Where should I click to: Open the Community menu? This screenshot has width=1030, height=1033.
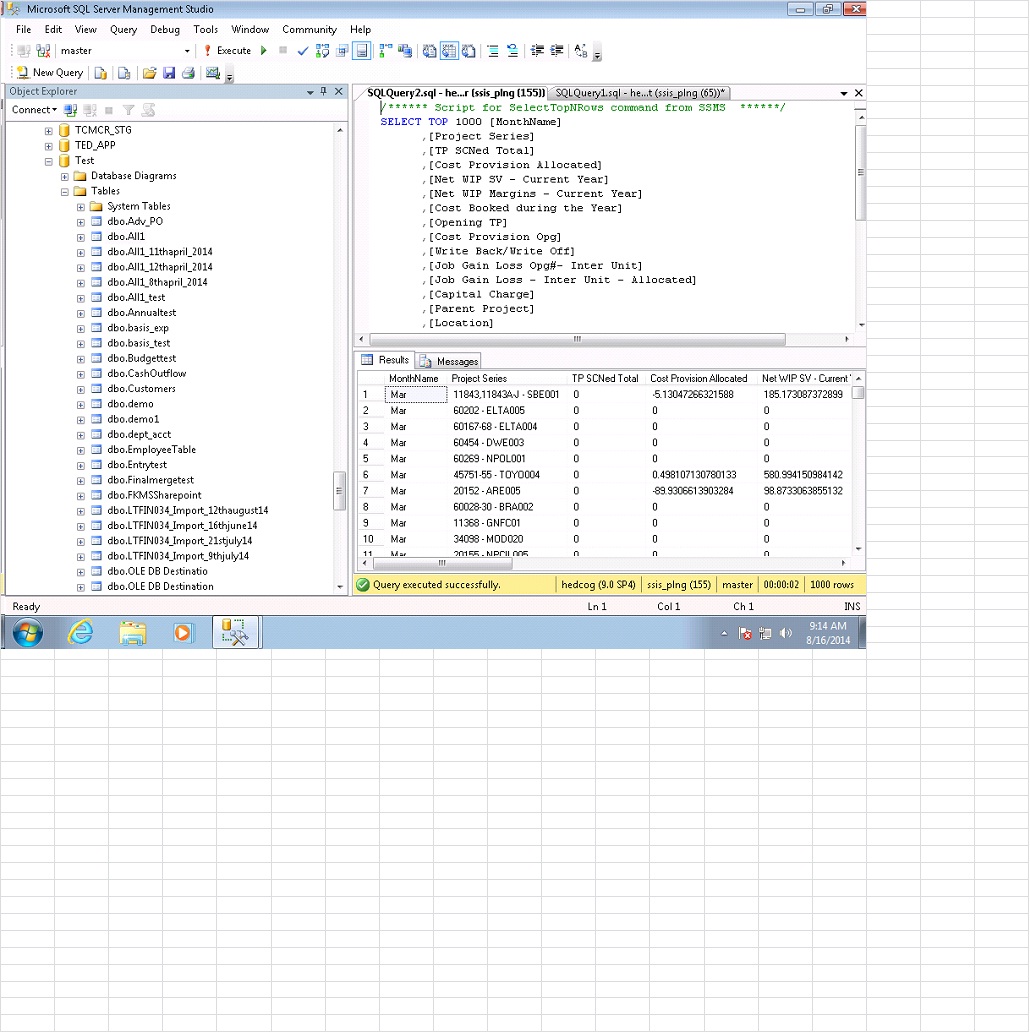[309, 30]
